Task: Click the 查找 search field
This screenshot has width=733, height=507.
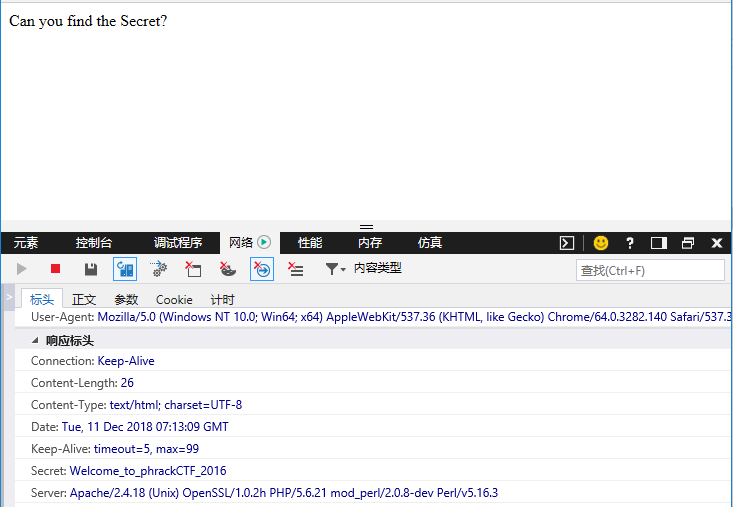Action: (650, 270)
